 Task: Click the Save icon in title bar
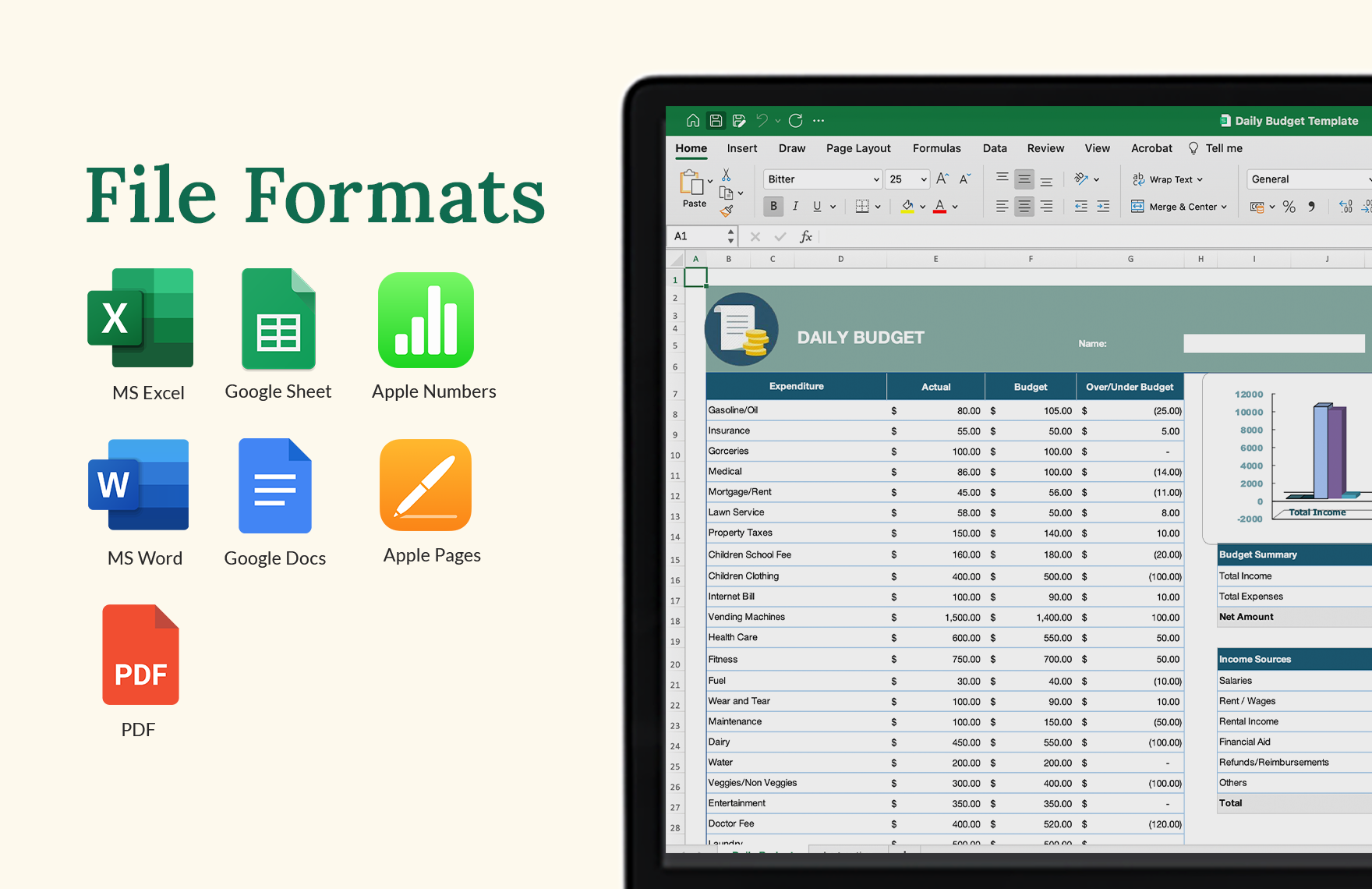tap(716, 120)
